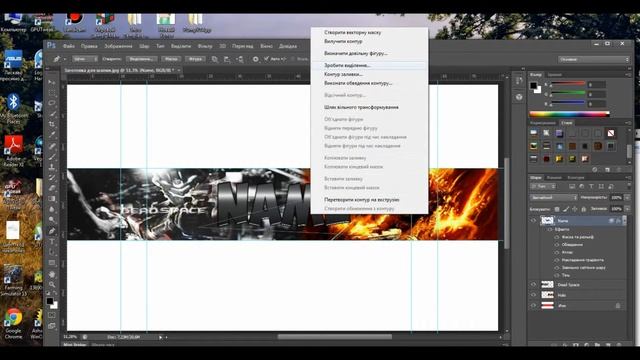
Task: Select the Pen tool in the toolbox
Action: (x=52, y=231)
